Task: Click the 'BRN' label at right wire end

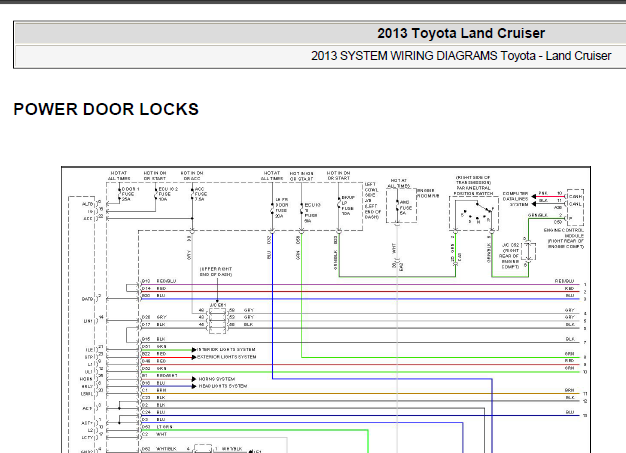Action: tap(569, 390)
